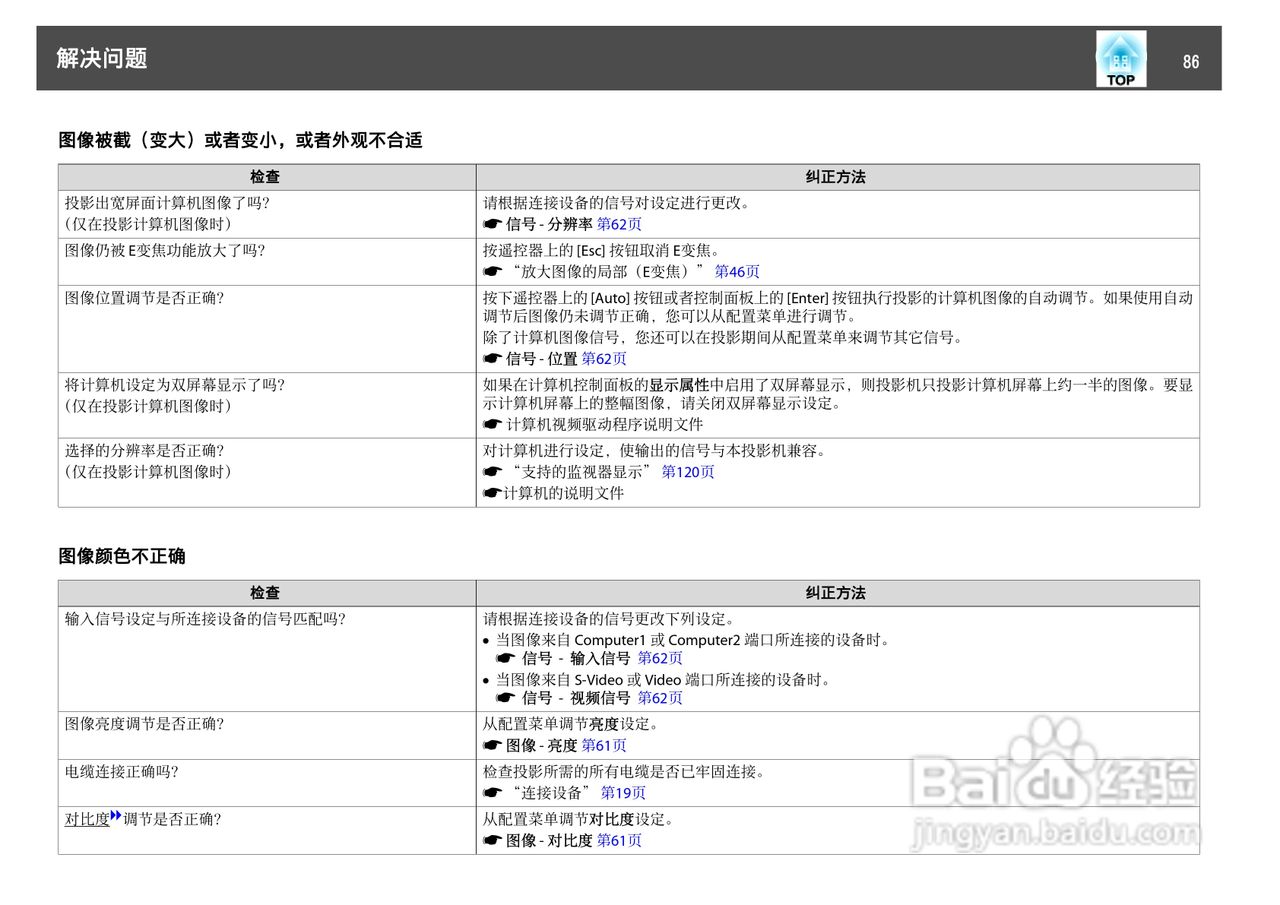Click pointing-hand icon before 信号 - 输入信号
The height and width of the screenshot is (905, 1280).
tap(506, 658)
